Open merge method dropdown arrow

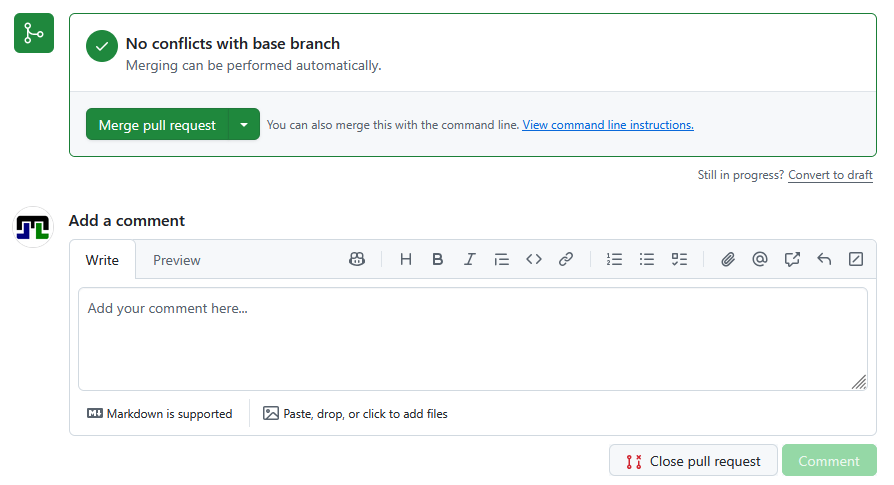[244, 124]
